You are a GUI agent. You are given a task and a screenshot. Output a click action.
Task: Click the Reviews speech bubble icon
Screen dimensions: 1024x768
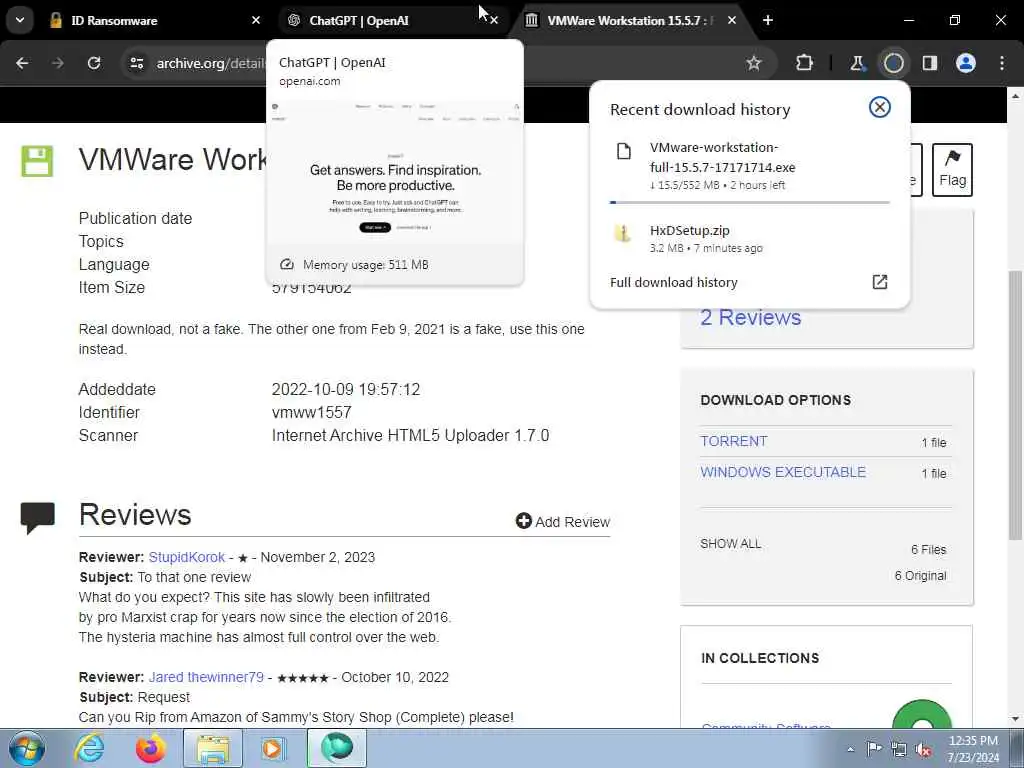point(37,518)
